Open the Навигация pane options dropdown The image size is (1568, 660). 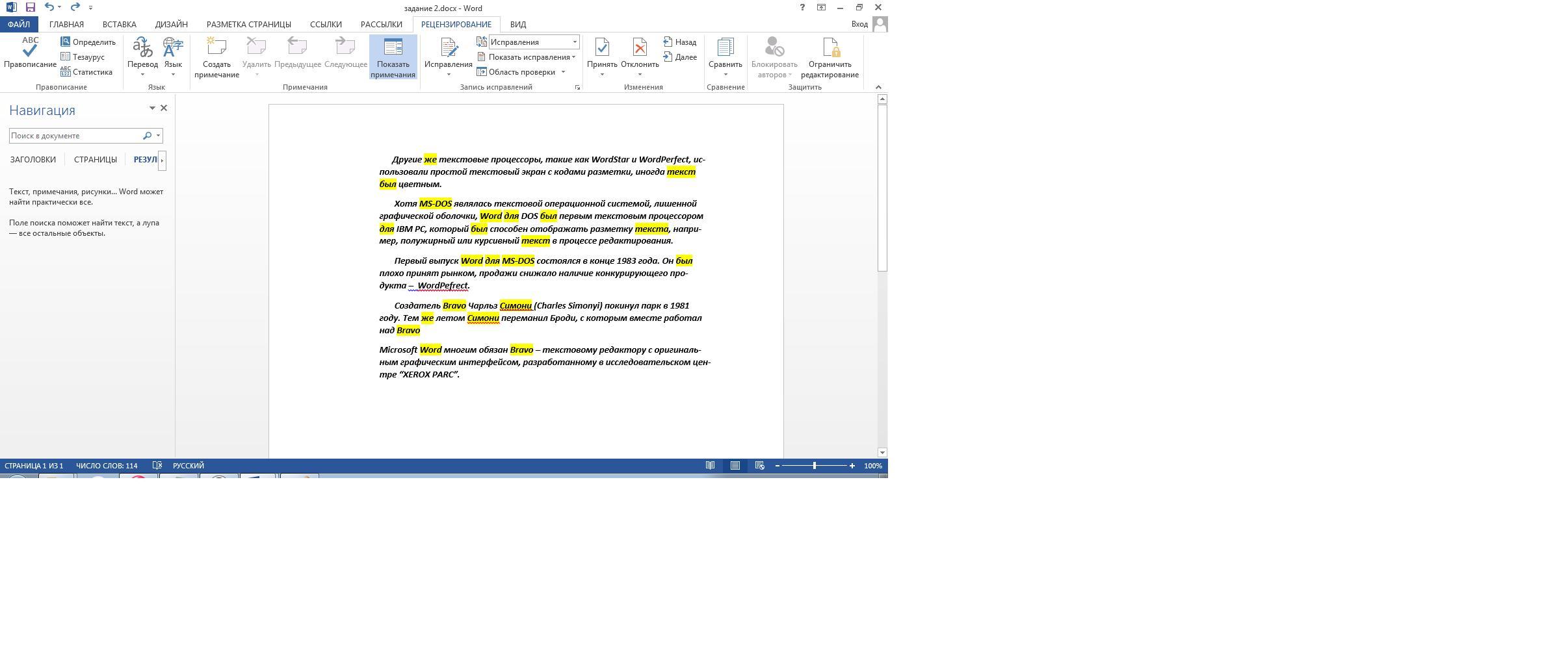[x=152, y=108]
